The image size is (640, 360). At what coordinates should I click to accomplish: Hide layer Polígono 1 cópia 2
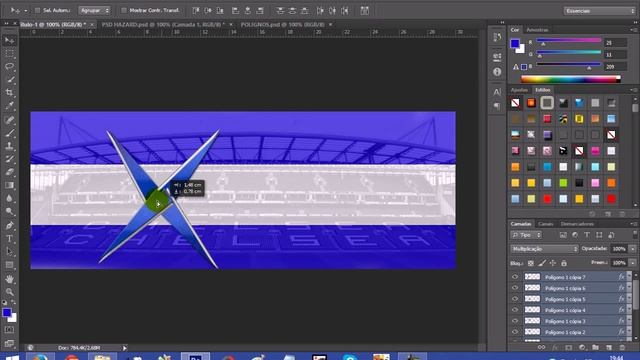(515, 332)
